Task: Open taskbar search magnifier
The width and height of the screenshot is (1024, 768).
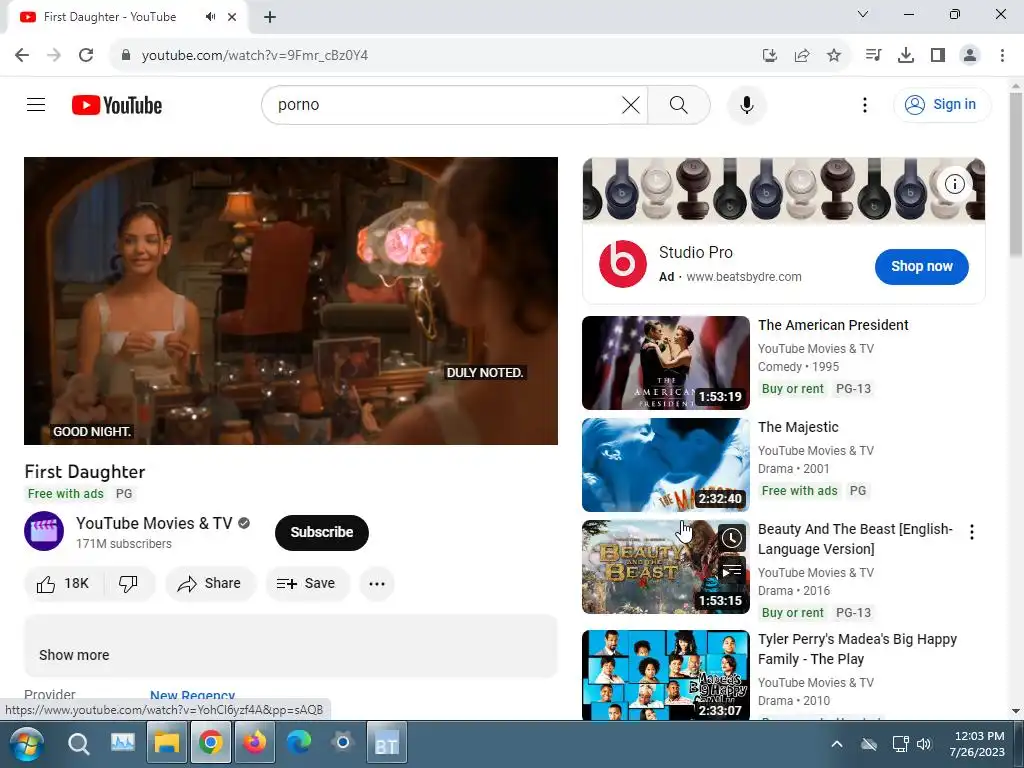Action: 78,744
